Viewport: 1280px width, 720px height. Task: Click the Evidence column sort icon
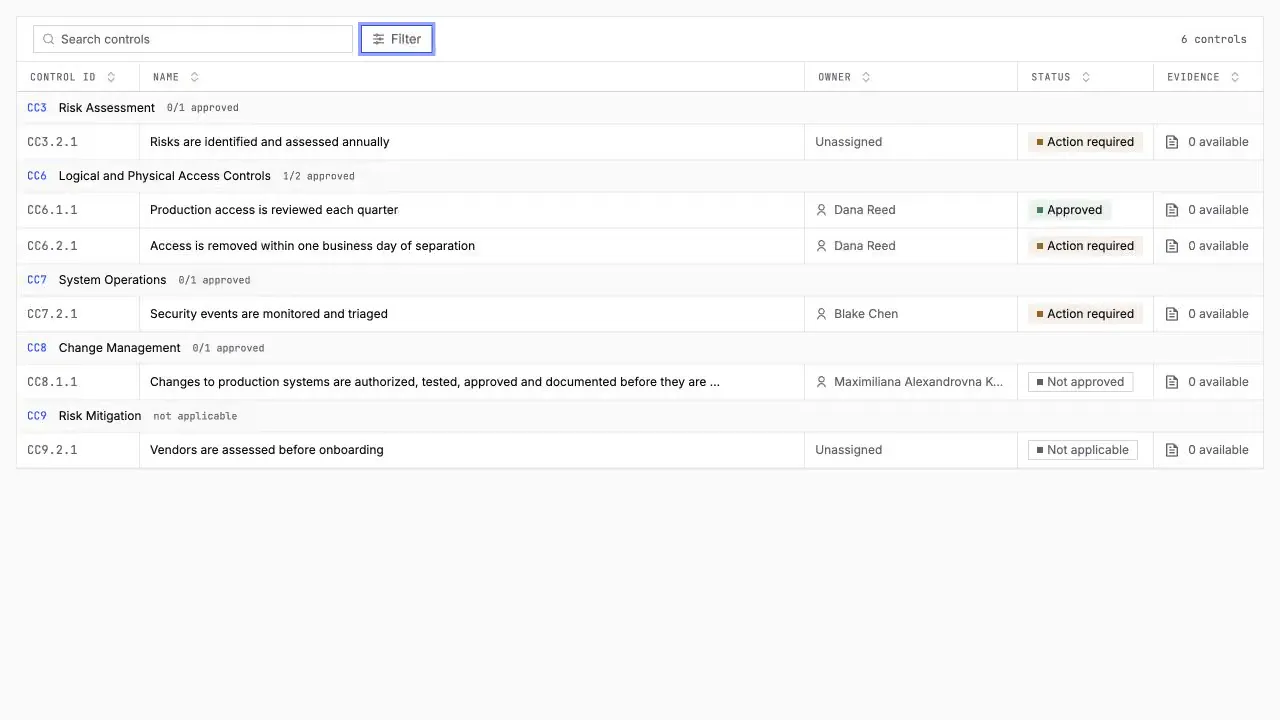coord(1235,77)
